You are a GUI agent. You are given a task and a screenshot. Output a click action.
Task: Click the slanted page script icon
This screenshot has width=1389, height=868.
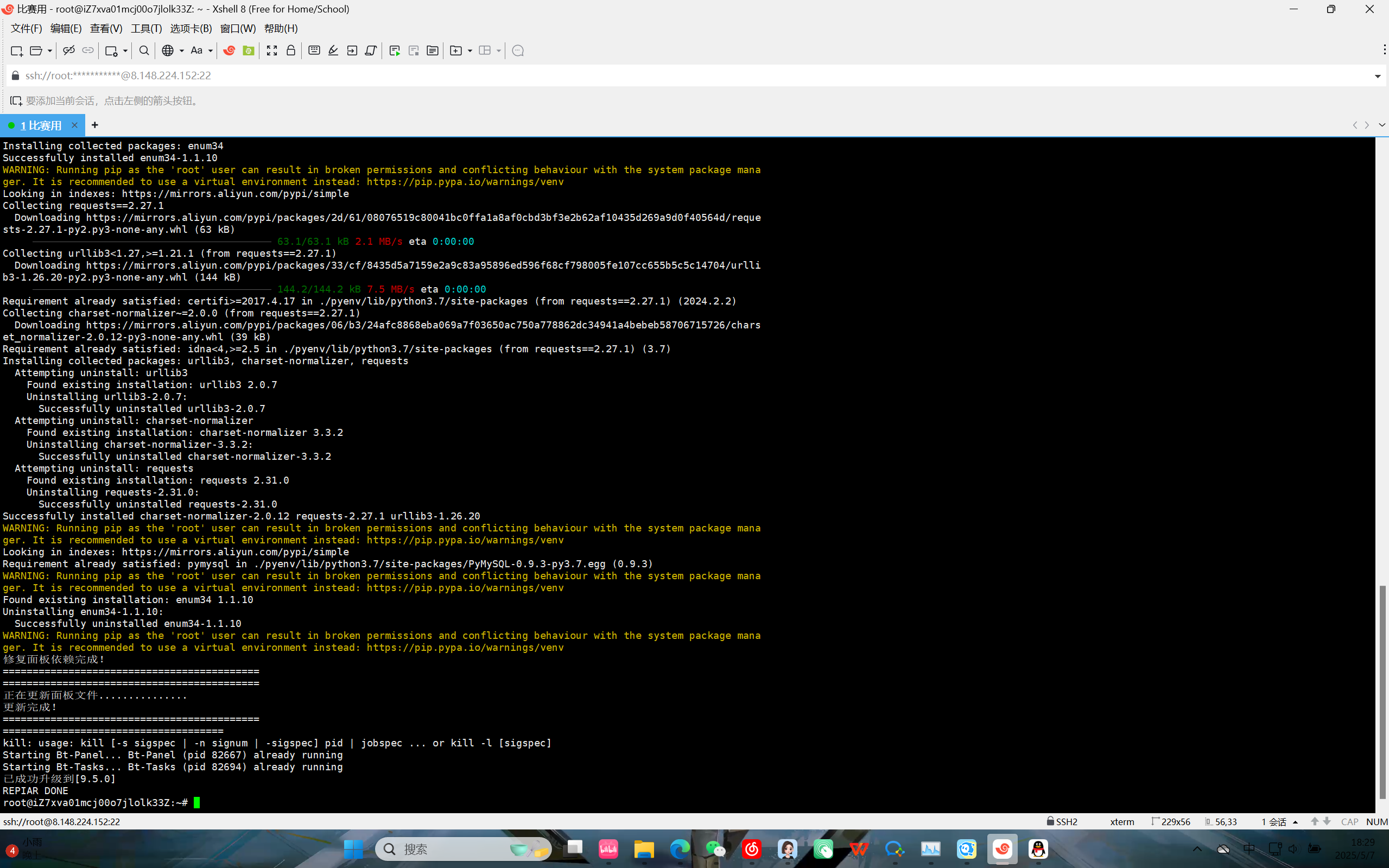click(371, 50)
